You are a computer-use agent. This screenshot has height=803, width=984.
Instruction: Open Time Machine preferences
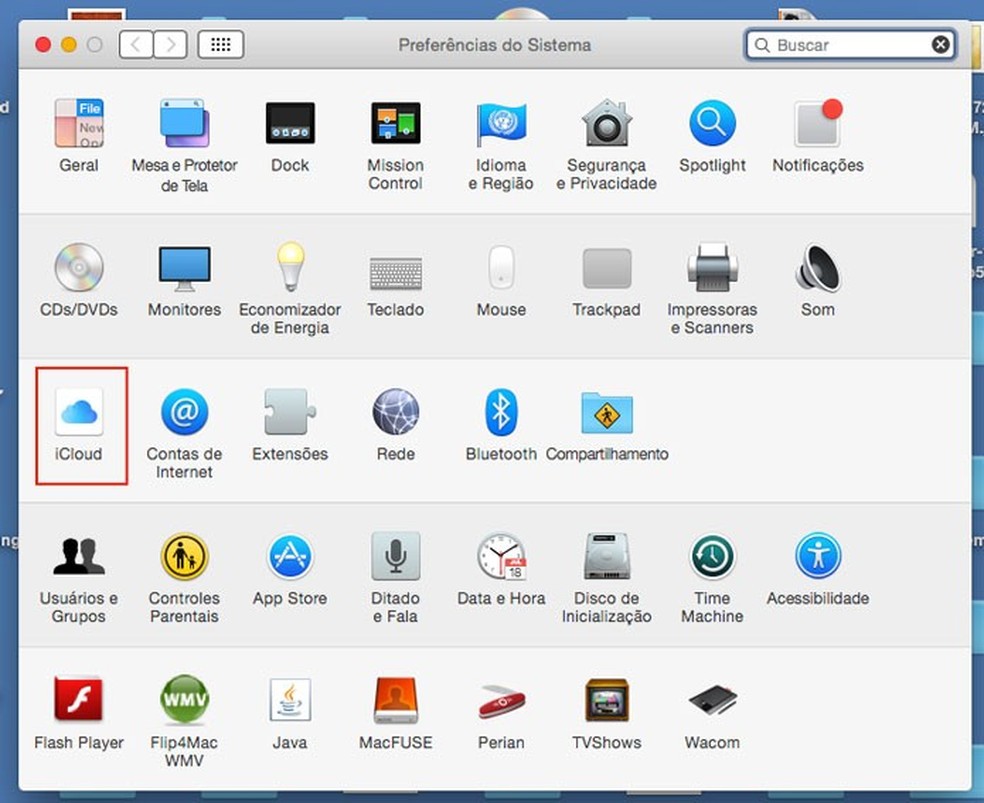(x=712, y=557)
